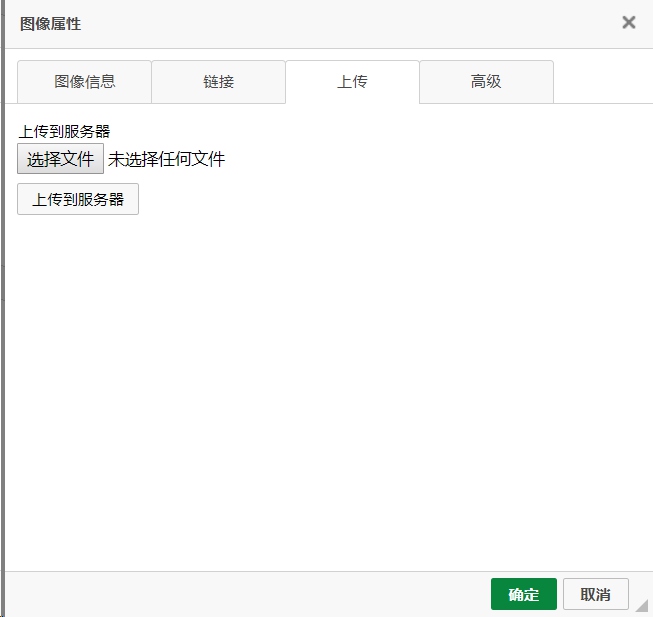Confirm with the green 确定 button
The image size is (653, 617).
tap(523, 594)
